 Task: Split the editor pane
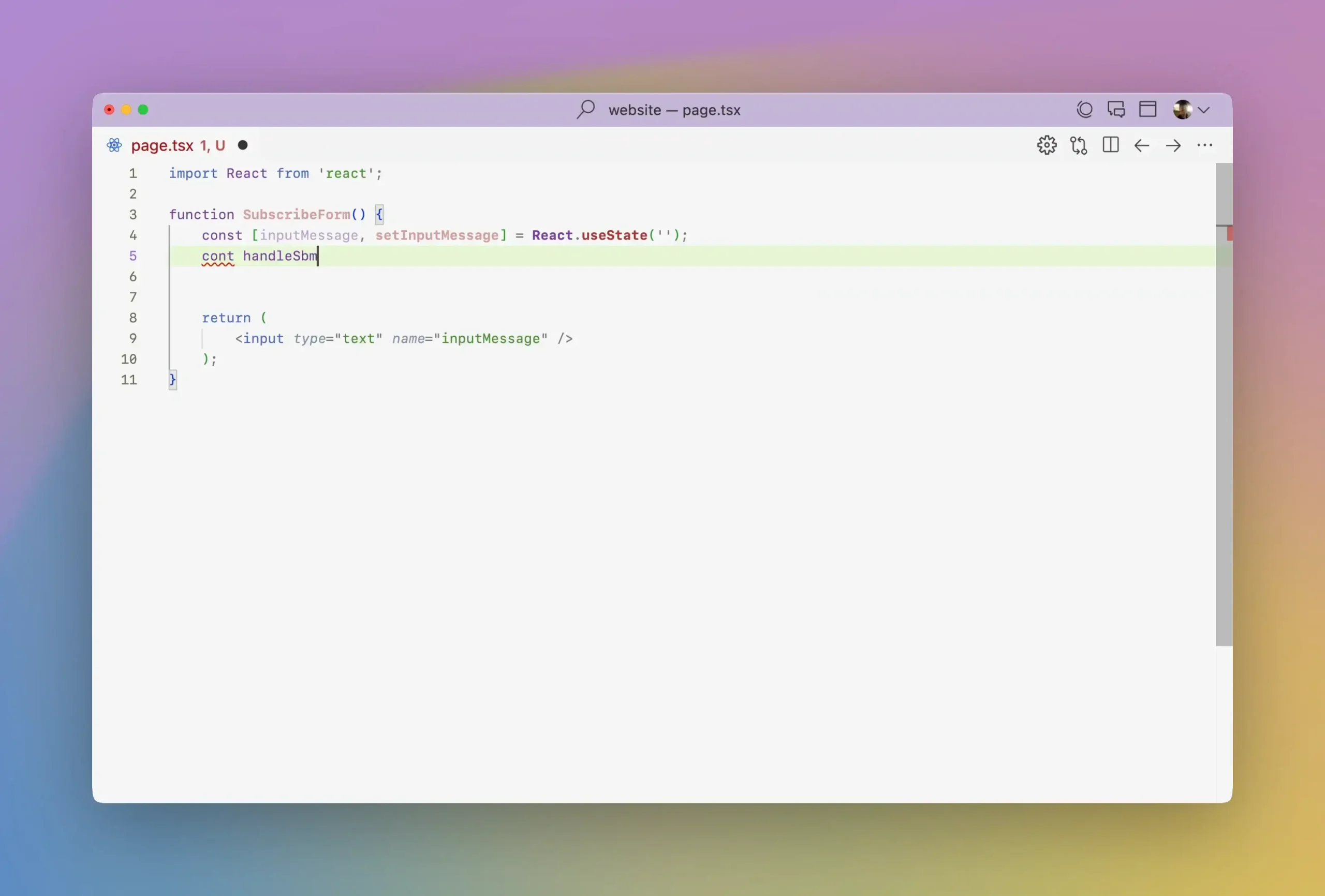point(1111,145)
